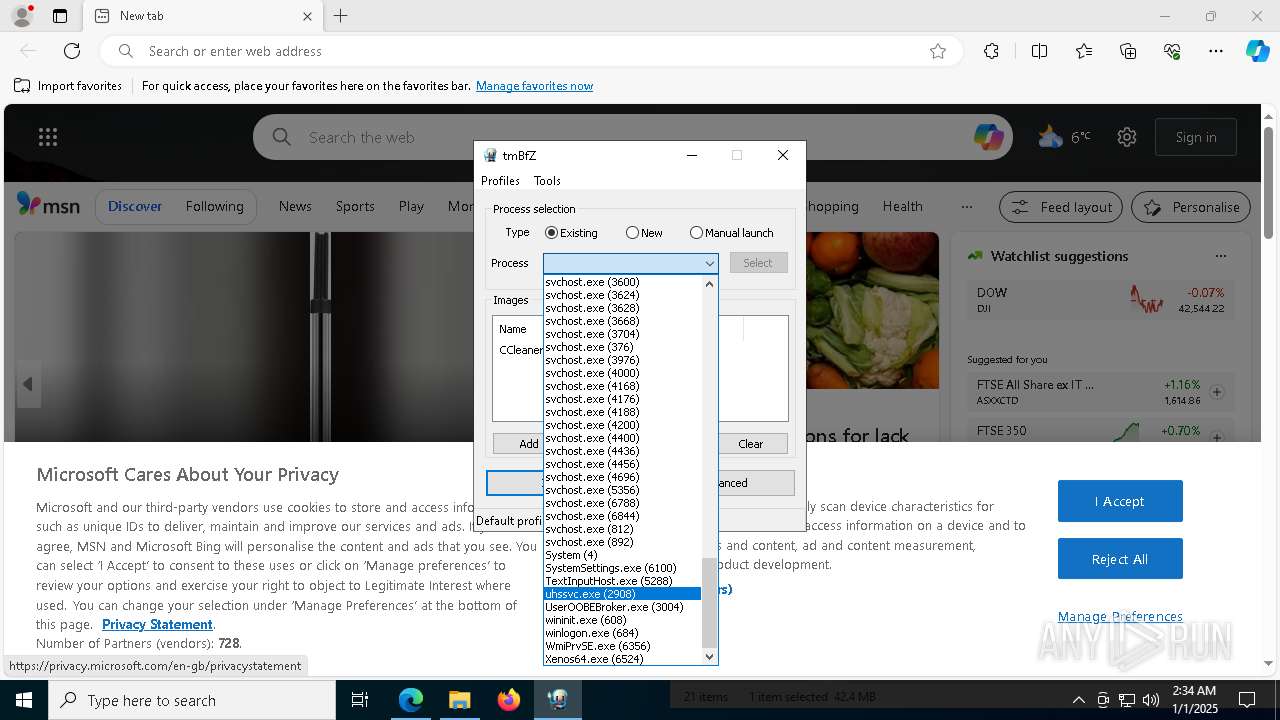Click the add to favorites star icon
This screenshot has height=720, width=1280.
[x=938, y=51]
